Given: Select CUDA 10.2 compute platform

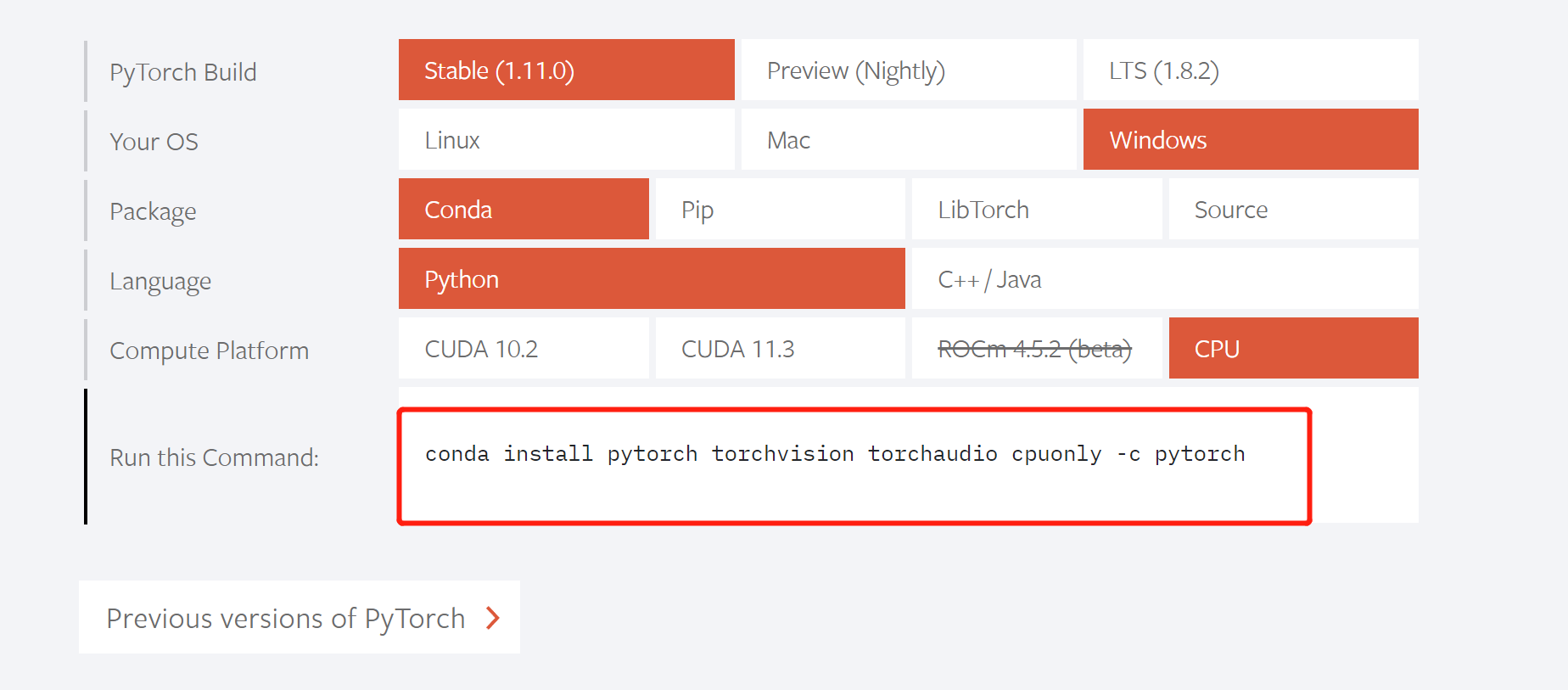Looking at the screenshot, I should click(523, 348).
